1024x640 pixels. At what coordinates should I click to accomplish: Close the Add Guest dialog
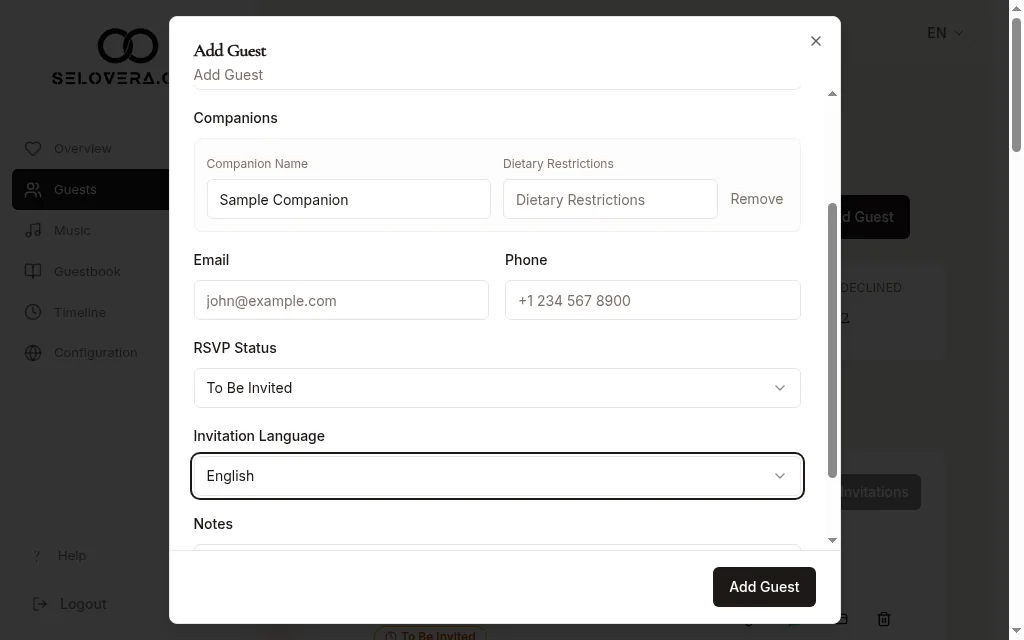(816, 41)
